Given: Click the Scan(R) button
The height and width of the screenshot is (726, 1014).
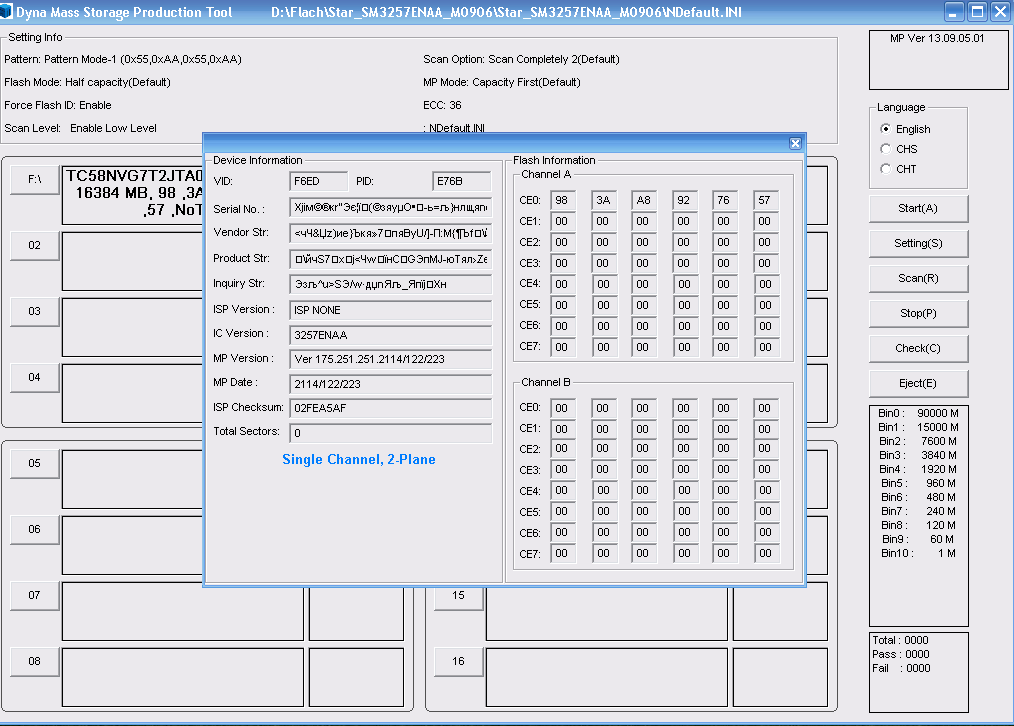Looking at the screenshot, I should pyautogui.click(x=918, y=278).
